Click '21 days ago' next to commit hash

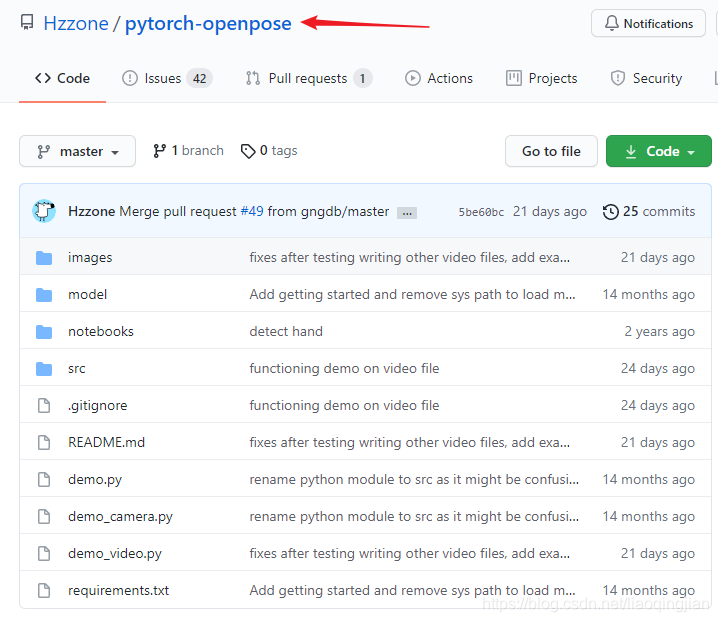[x=550, y=211]
